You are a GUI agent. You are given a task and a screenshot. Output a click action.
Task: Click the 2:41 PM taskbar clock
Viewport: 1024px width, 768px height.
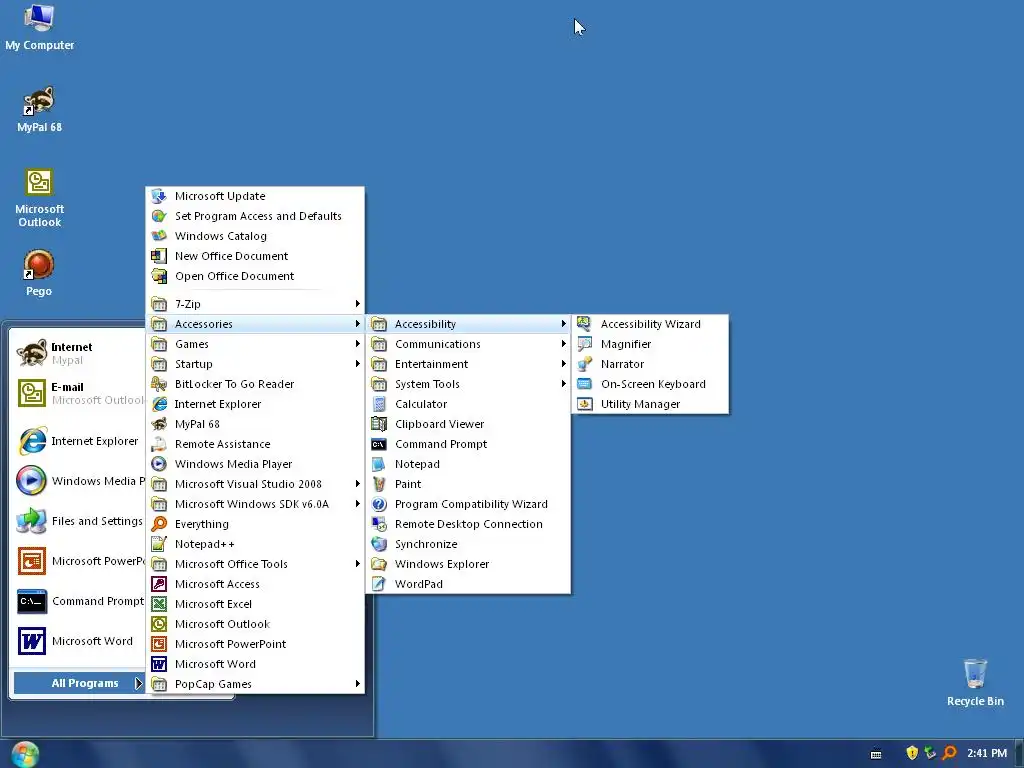[x=987, y=753]
